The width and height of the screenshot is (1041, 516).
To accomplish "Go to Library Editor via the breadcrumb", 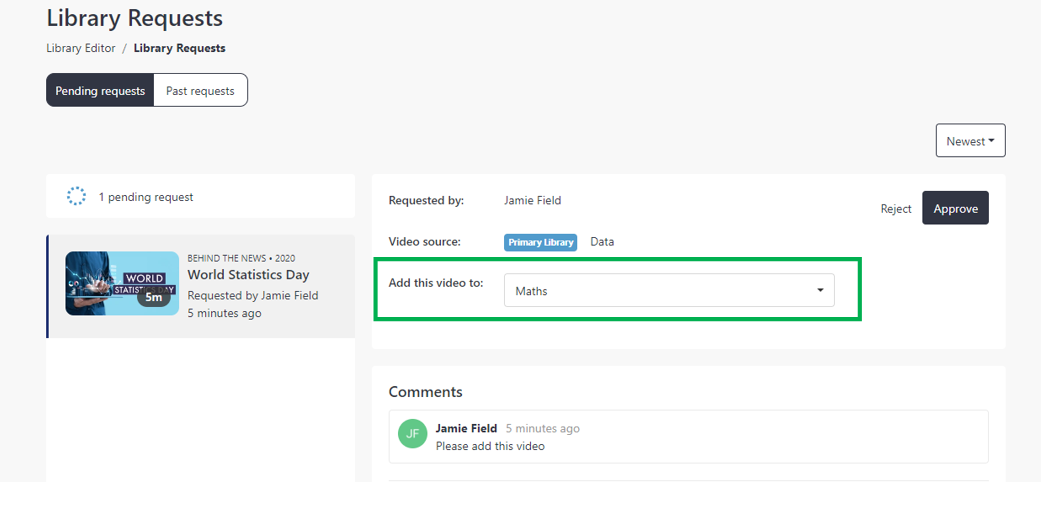I will pos(81,48).
